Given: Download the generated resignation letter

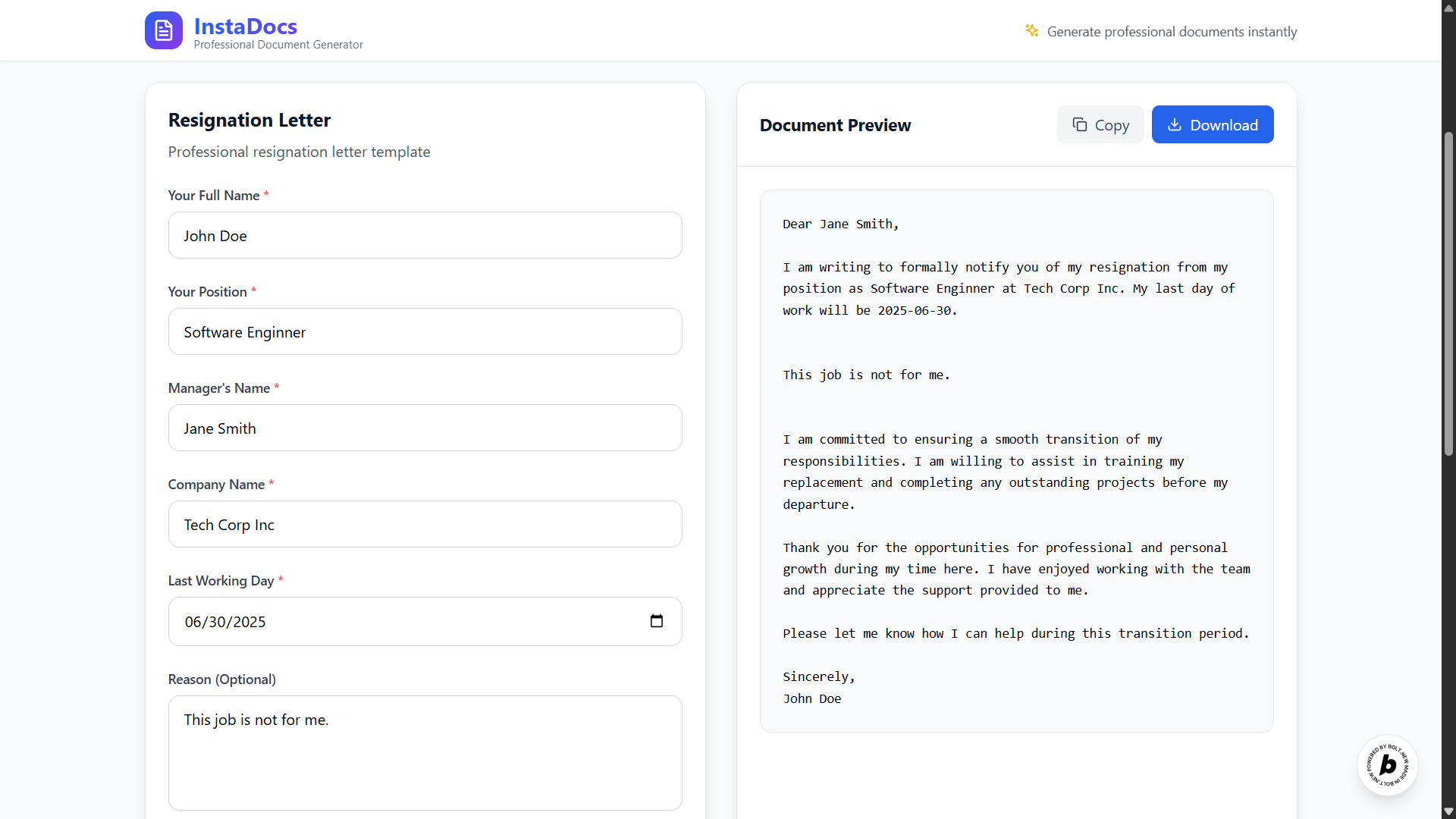Looking at the screenshot, I should click(x=1213, y=125).
